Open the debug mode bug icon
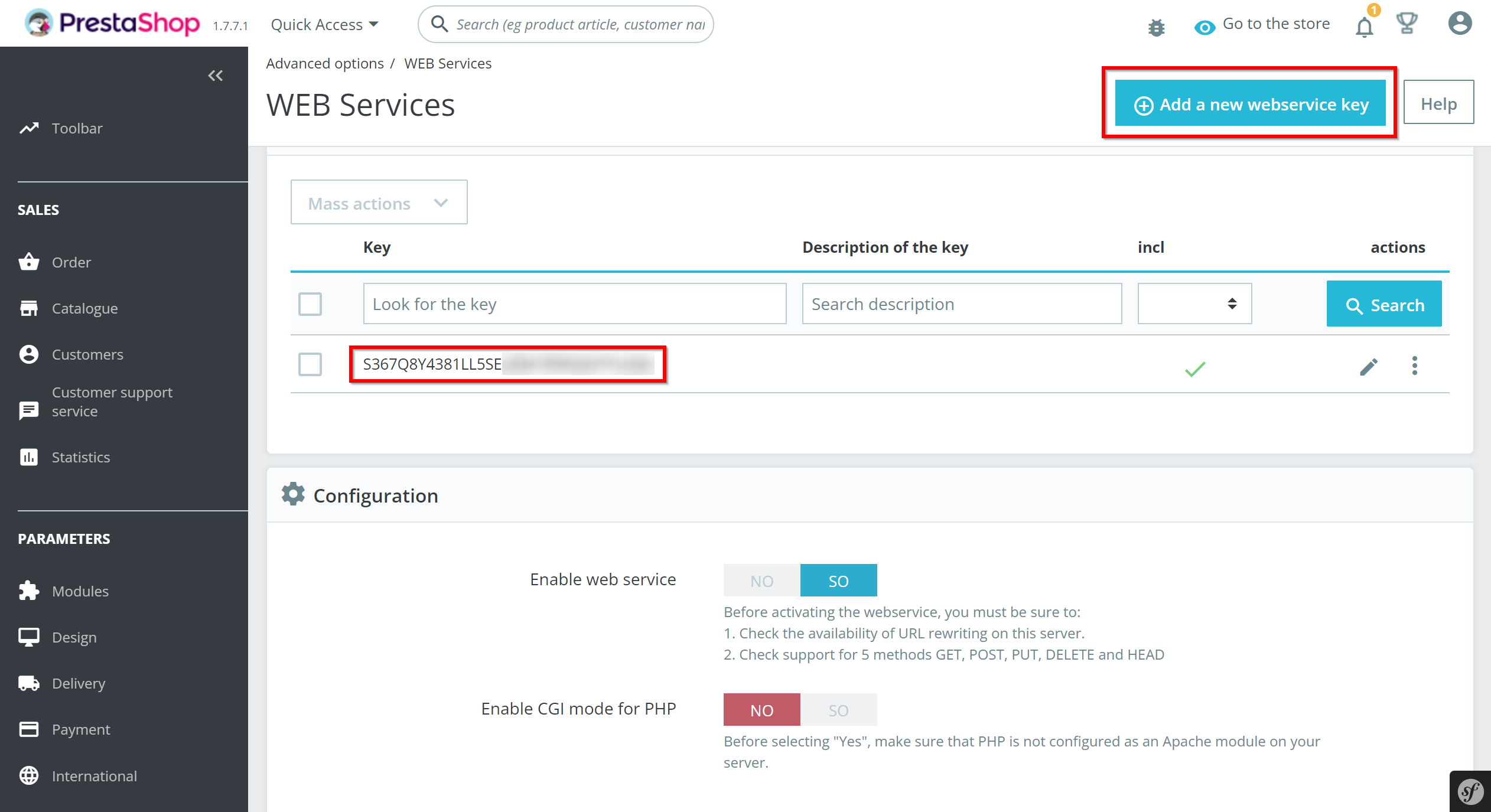 1156,27
